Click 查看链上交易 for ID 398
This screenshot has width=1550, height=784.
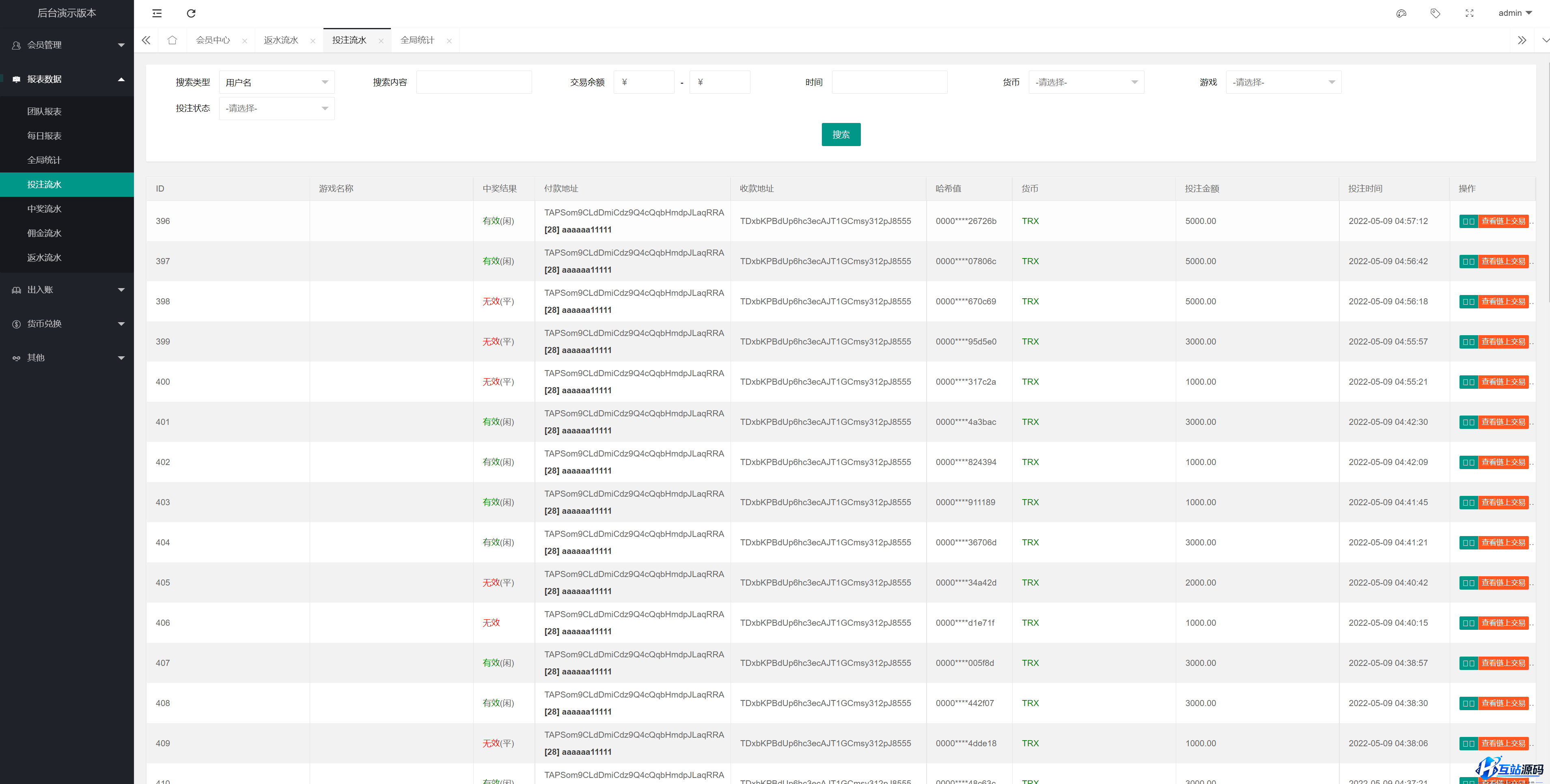pyautogui.click(x=1503, y=302)
